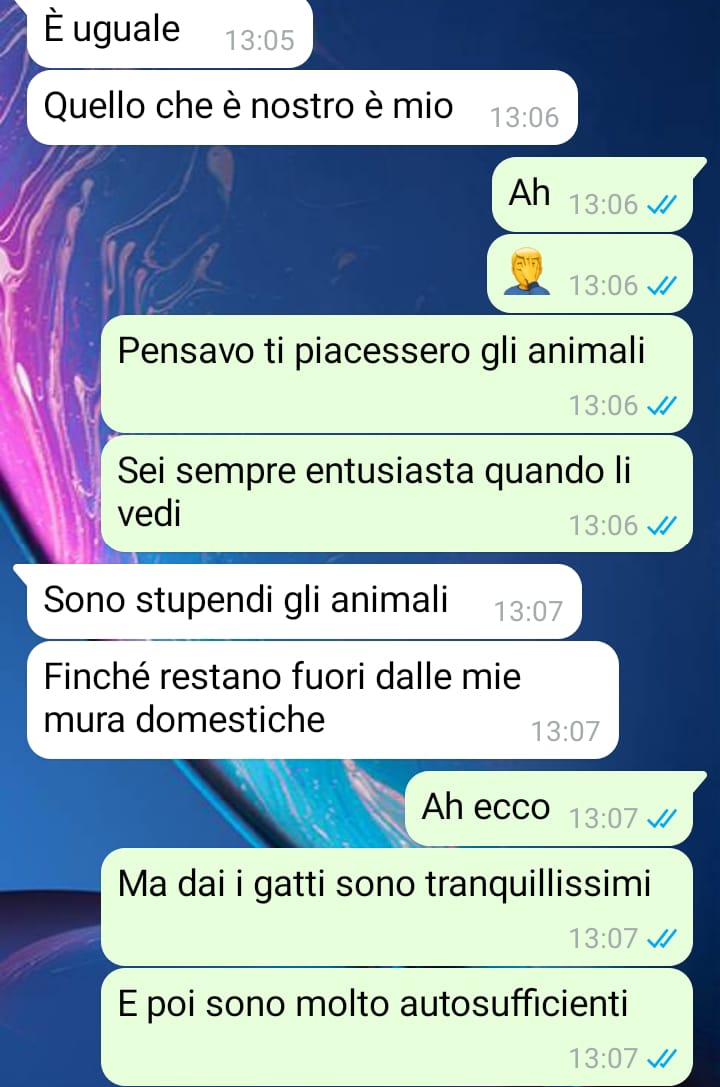Tap read checkmarks on 'Ah ecco' message

tap(661, 819)
